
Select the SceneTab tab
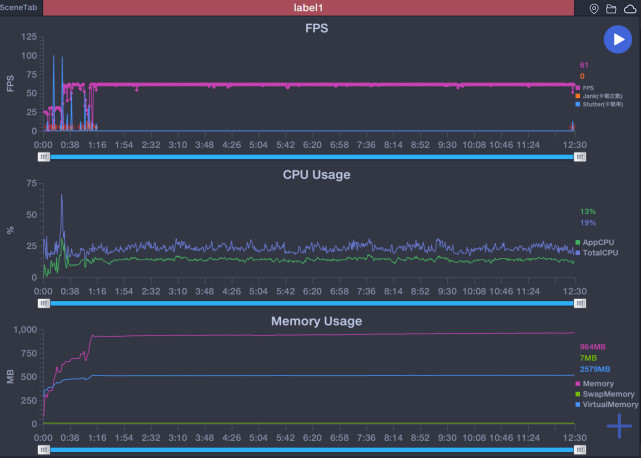[19, 7]
